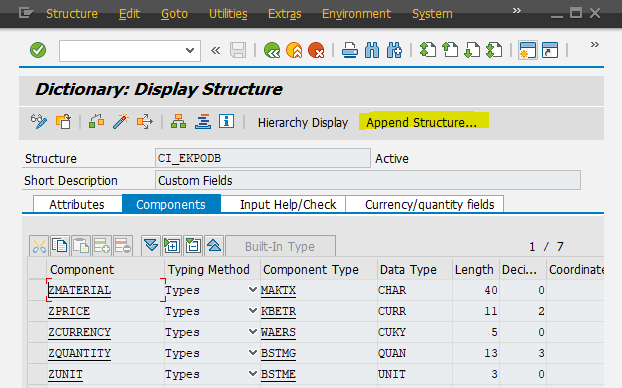Open the Edit menu
The image size is (622, 388).
129,14
